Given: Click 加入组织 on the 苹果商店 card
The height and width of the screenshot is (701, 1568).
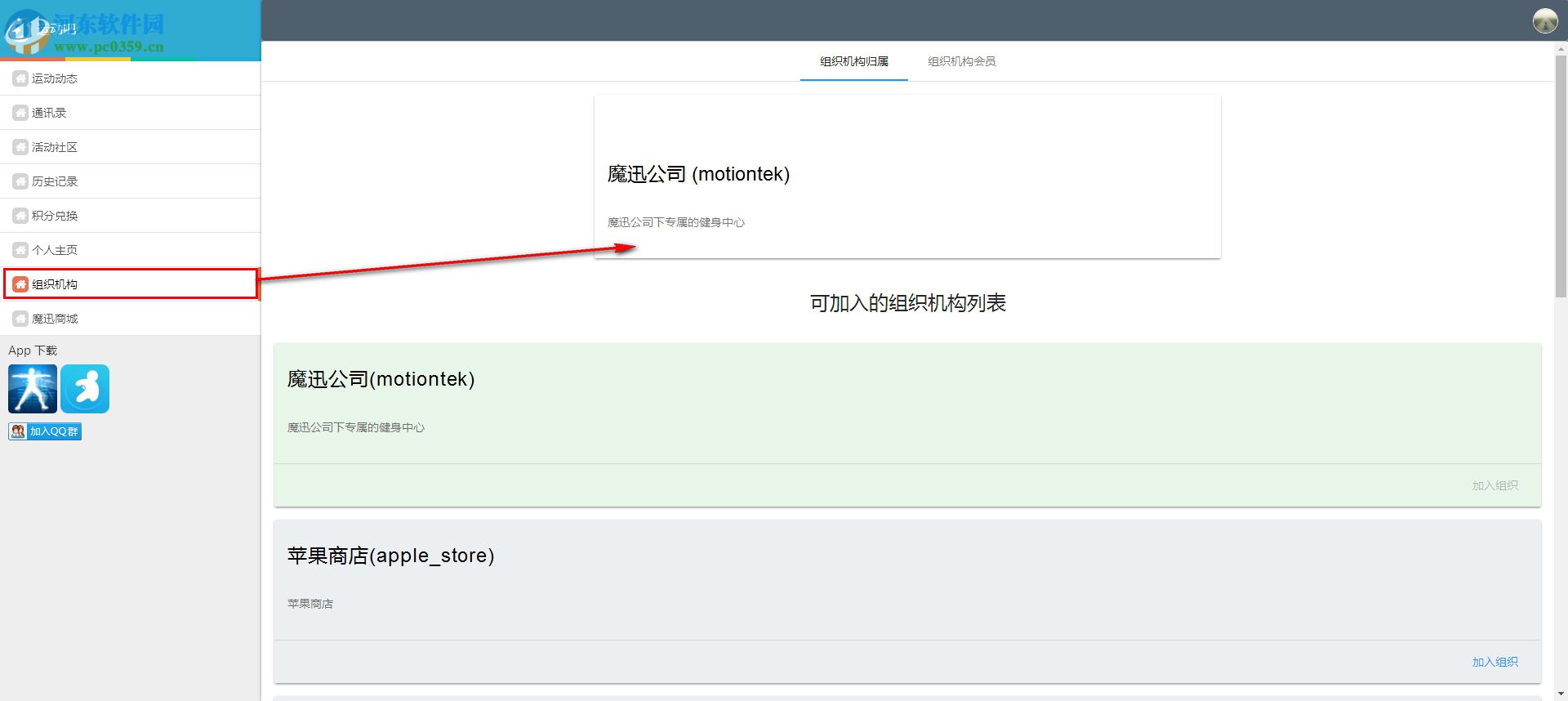Looking at the screenshot, I should (1494, 662).
